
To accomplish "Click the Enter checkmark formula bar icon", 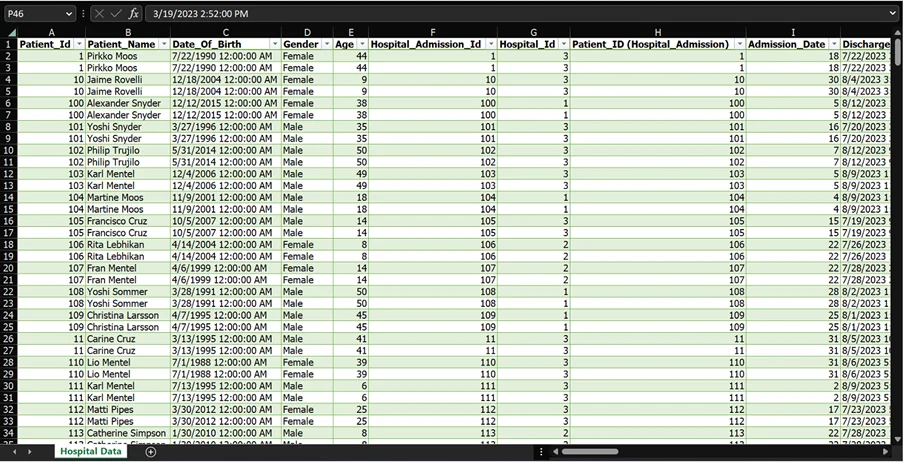I will (116, 14).
